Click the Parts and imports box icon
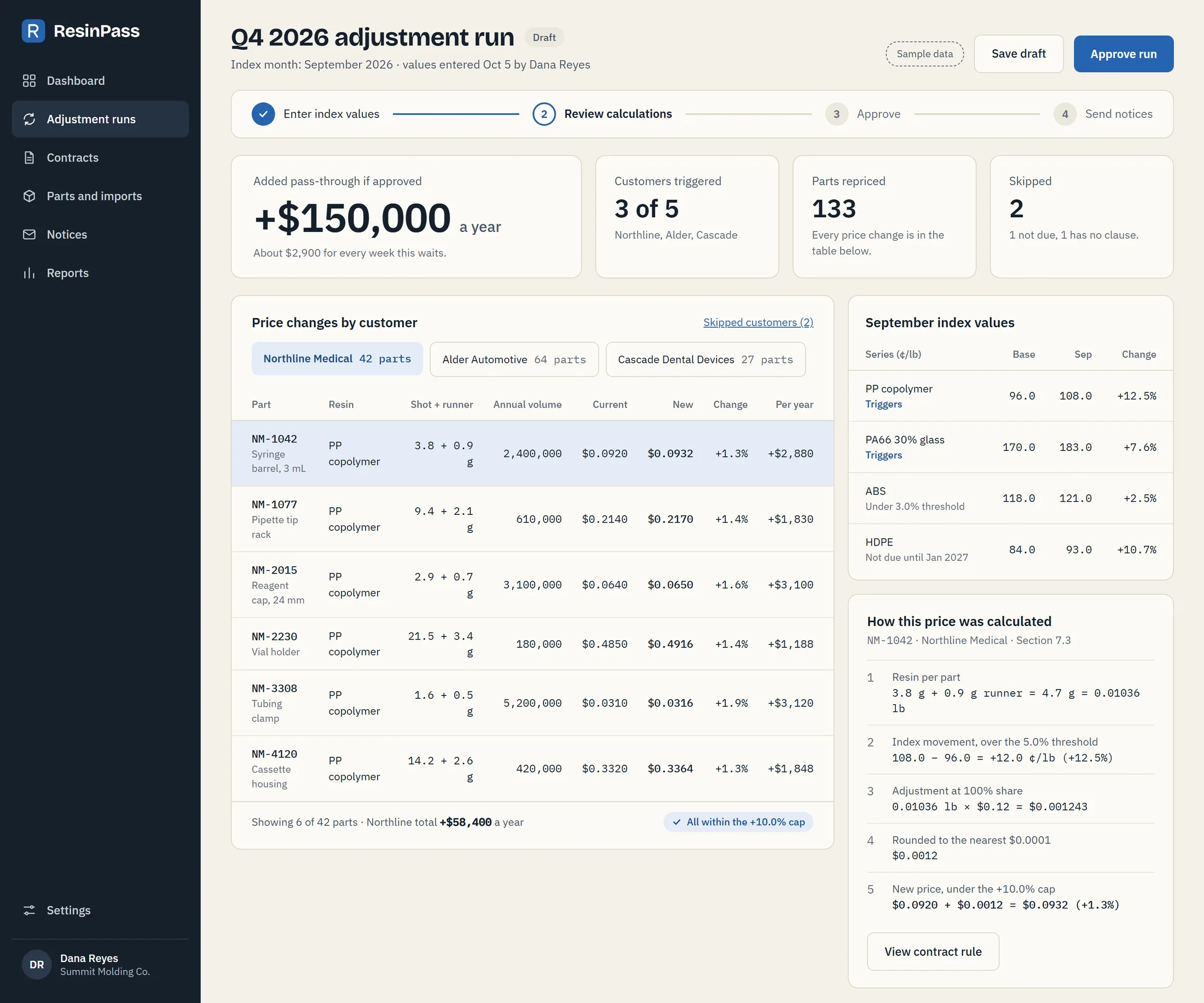Screen dimensions: 1204x1003 (29, 196)
